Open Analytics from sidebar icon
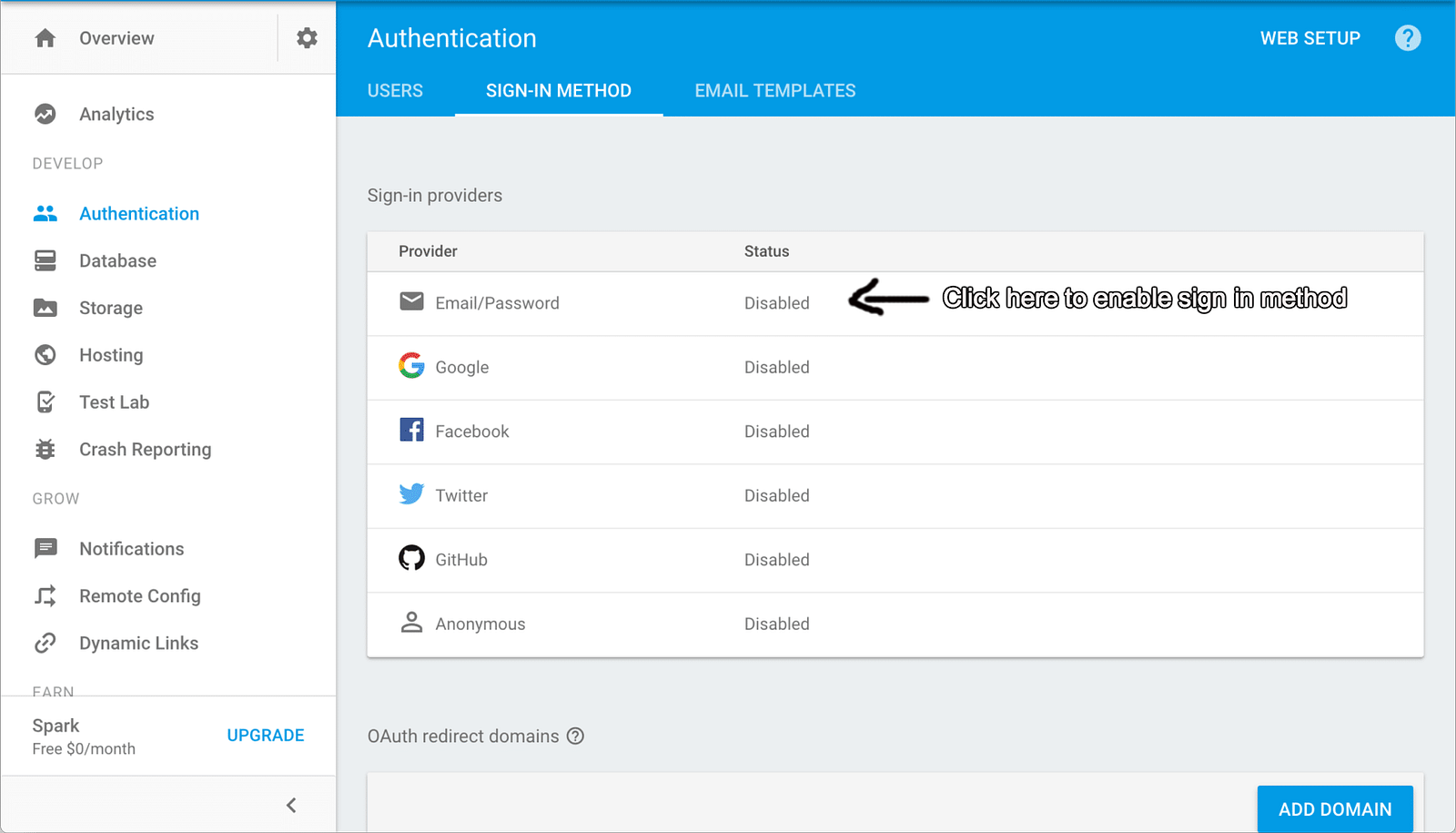 point(45,114)
